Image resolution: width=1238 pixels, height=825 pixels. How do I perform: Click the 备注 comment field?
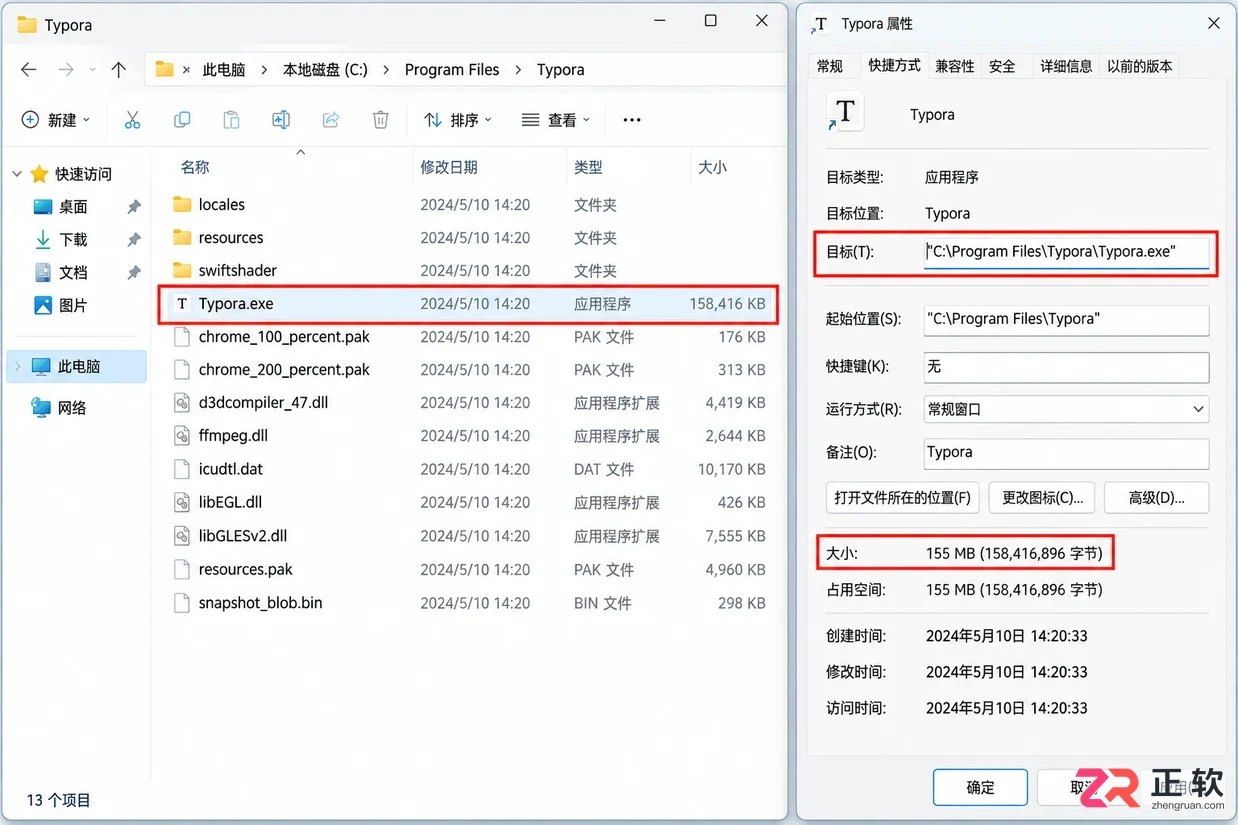tap(1066, 452)
